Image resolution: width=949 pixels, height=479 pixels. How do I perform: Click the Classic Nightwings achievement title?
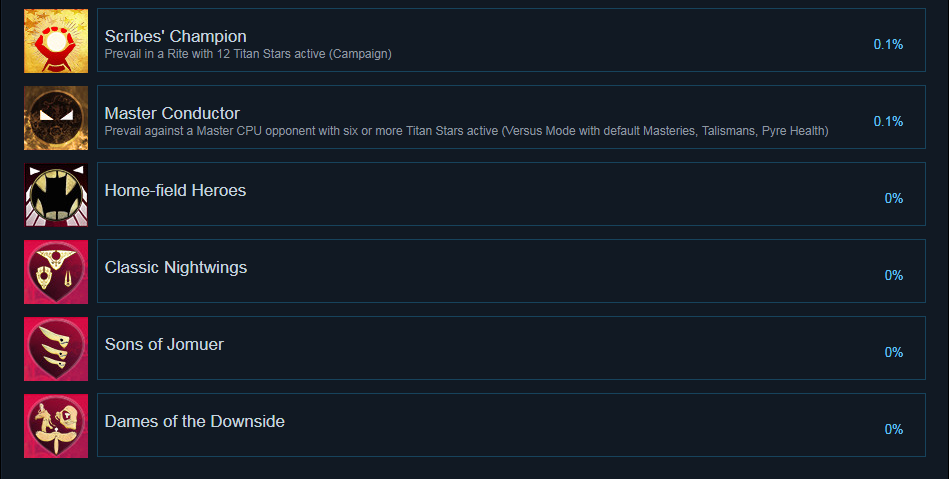click(176, 267)
